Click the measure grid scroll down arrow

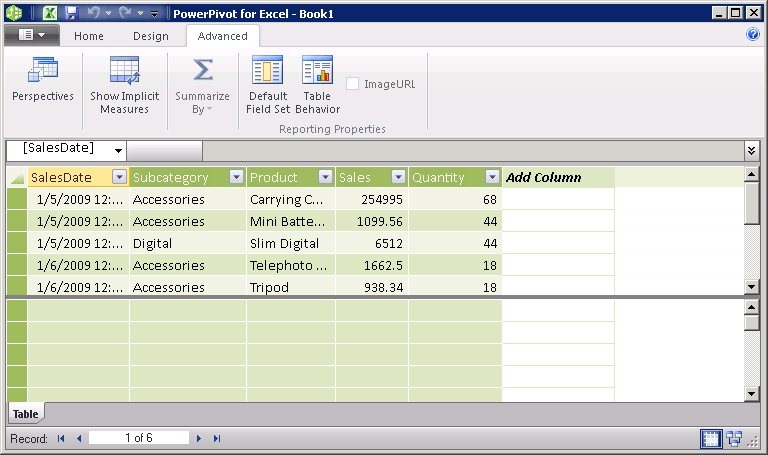point(751,393)
